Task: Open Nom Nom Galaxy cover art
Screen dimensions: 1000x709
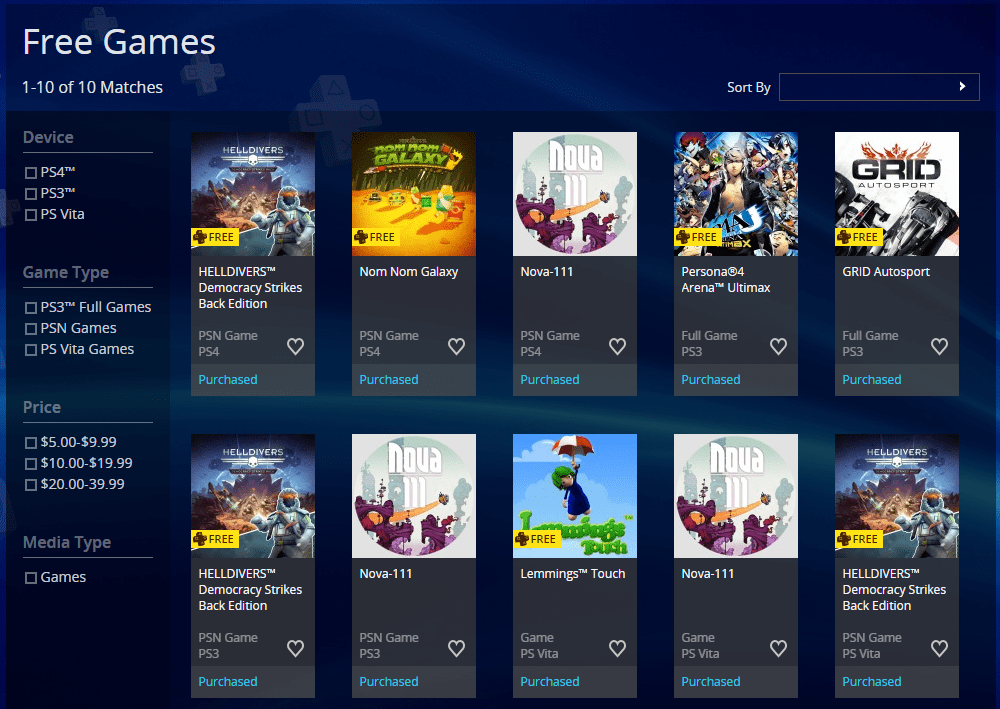Action: 414,194
